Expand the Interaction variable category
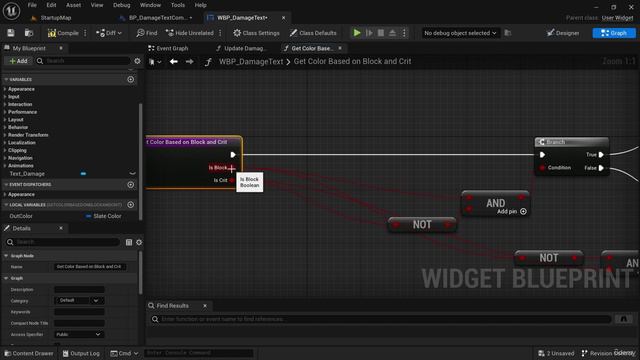640x360 pixels. pos(5,104)
